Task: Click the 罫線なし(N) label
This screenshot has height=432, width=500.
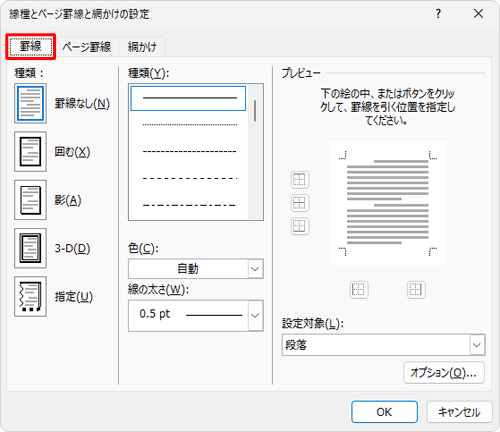Action: tap(82, 104)
